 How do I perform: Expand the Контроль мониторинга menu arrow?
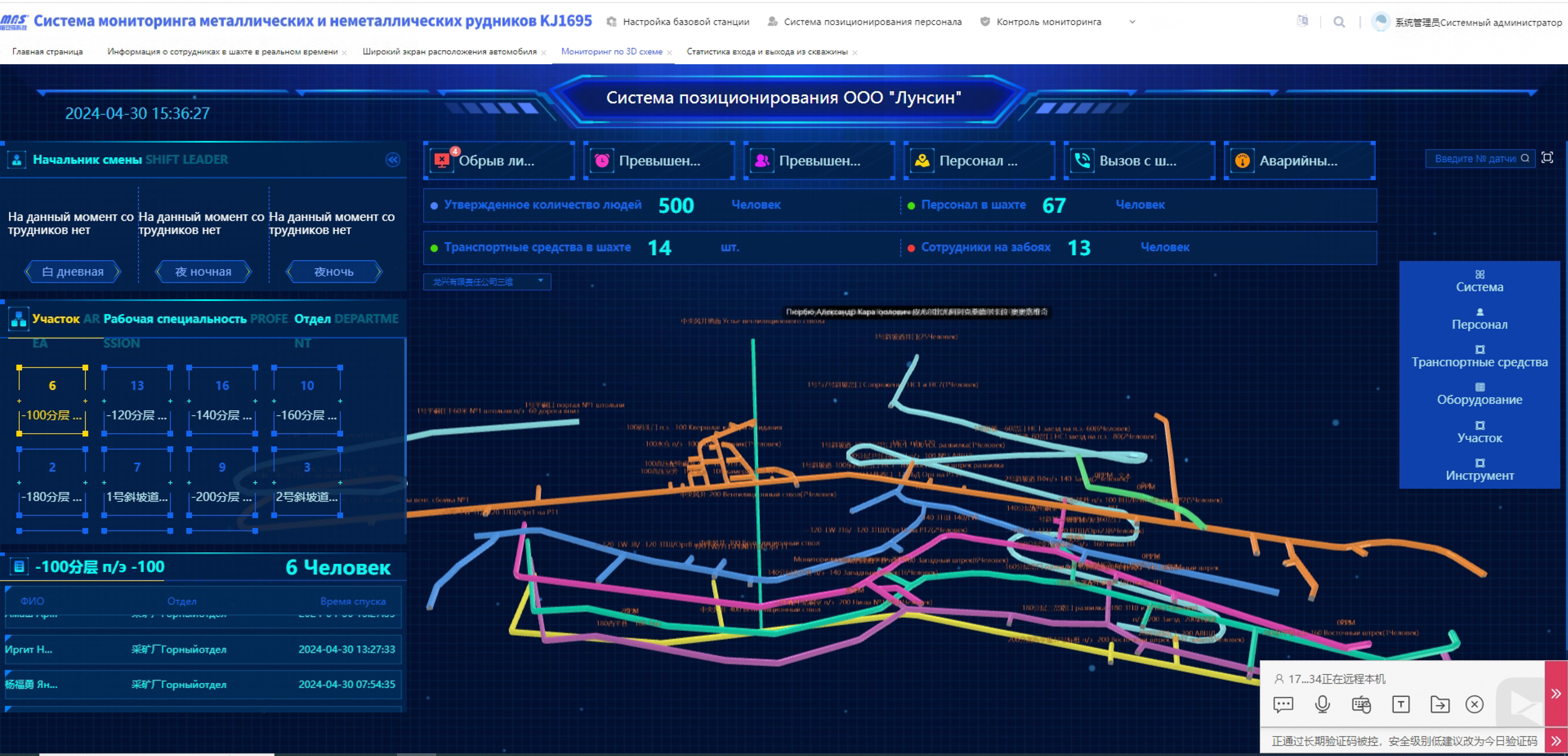[x=1132, y=22]
